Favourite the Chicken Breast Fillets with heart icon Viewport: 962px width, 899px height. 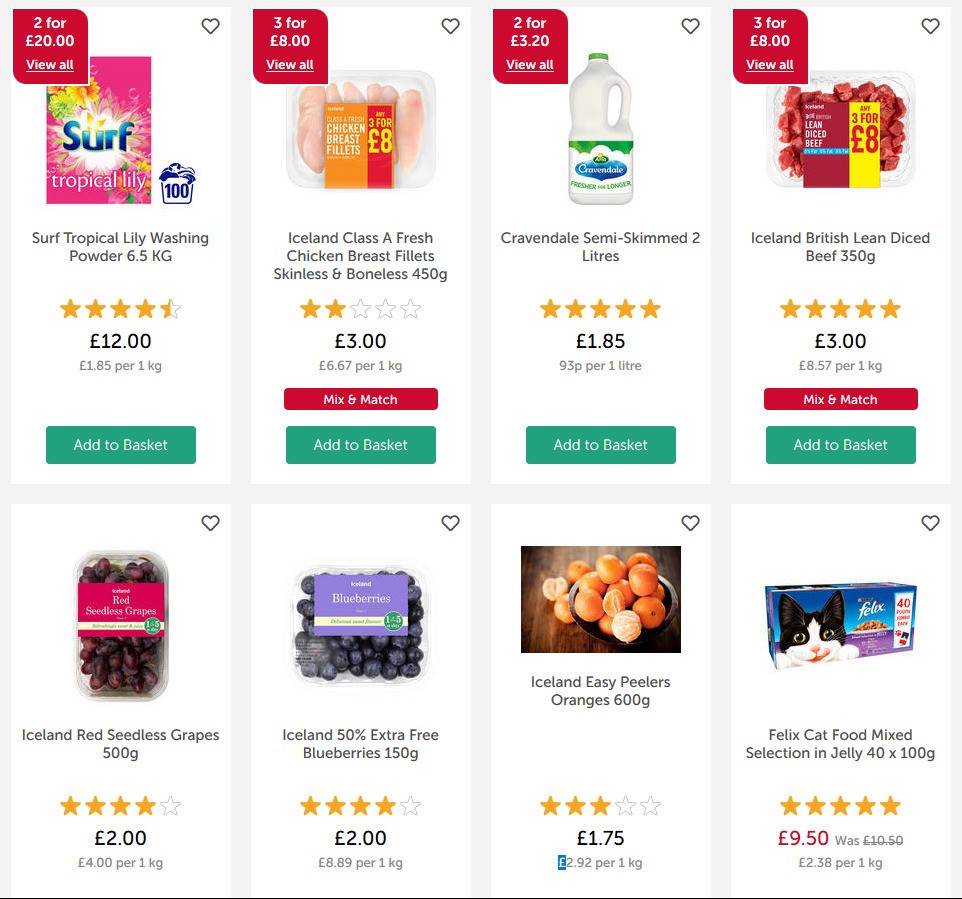(450, 26)
